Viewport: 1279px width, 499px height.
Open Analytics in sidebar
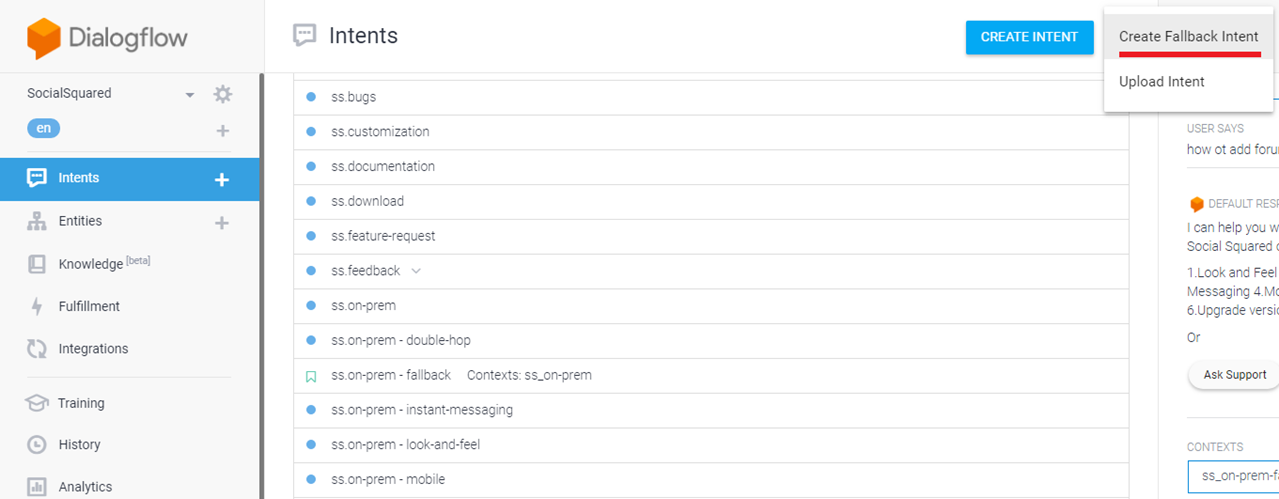[x=85, y=487]
